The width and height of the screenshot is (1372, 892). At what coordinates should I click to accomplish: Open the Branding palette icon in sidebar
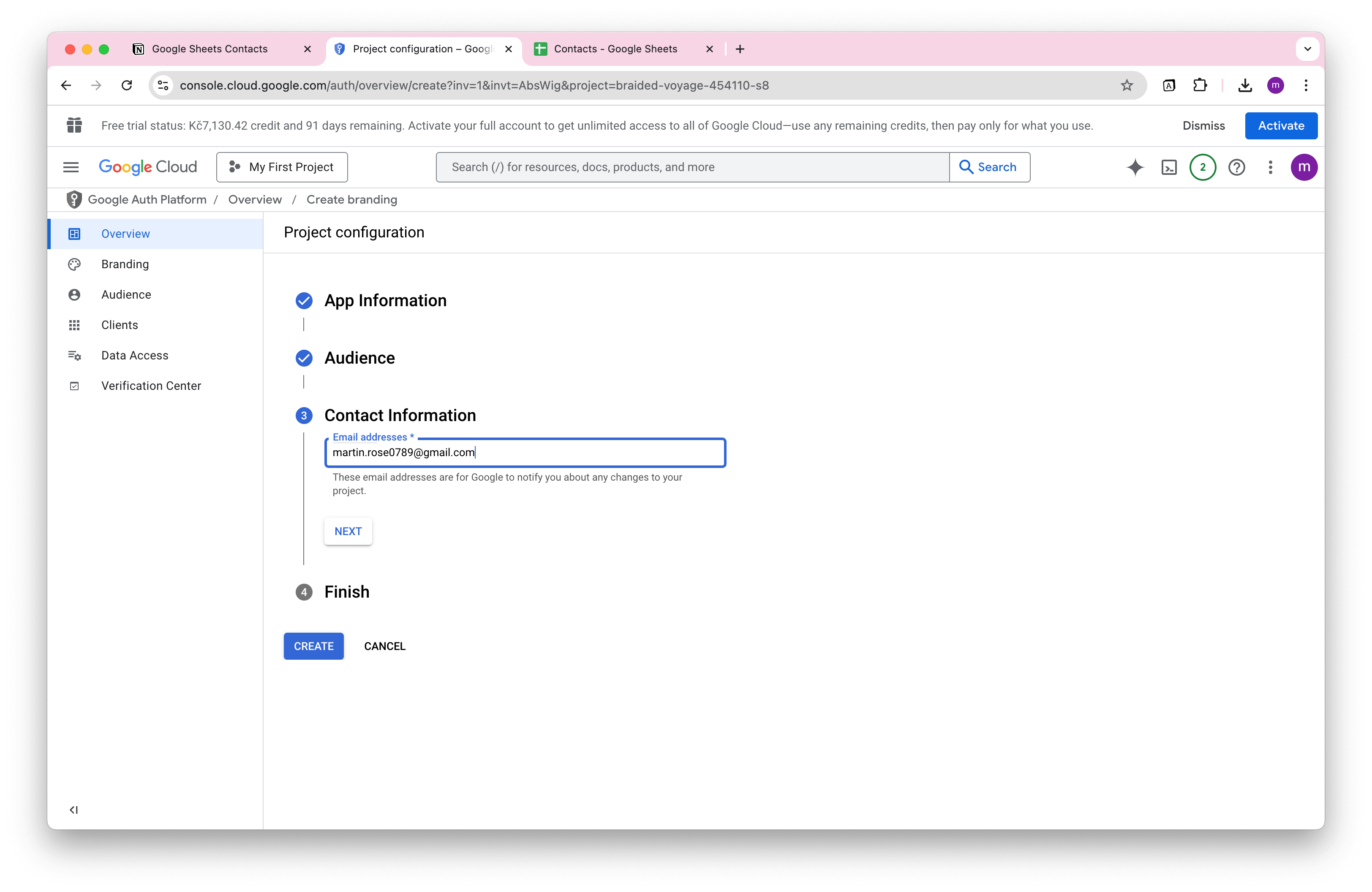click(74, 264)
